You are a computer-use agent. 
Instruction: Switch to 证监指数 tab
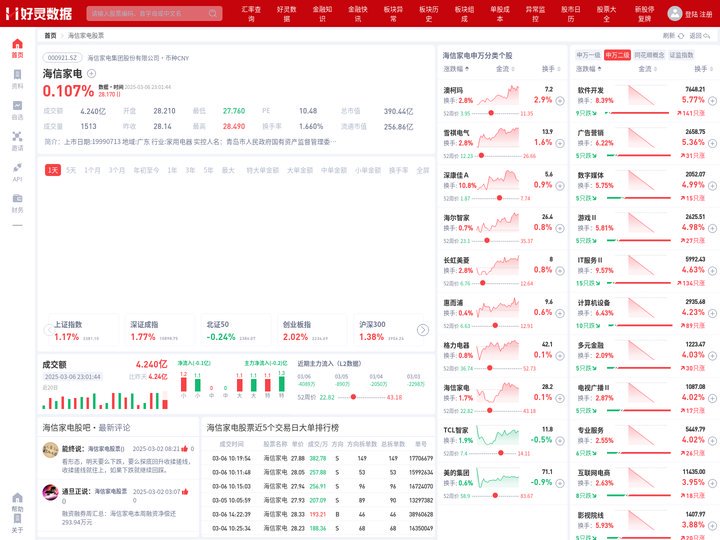coord(681,55)
